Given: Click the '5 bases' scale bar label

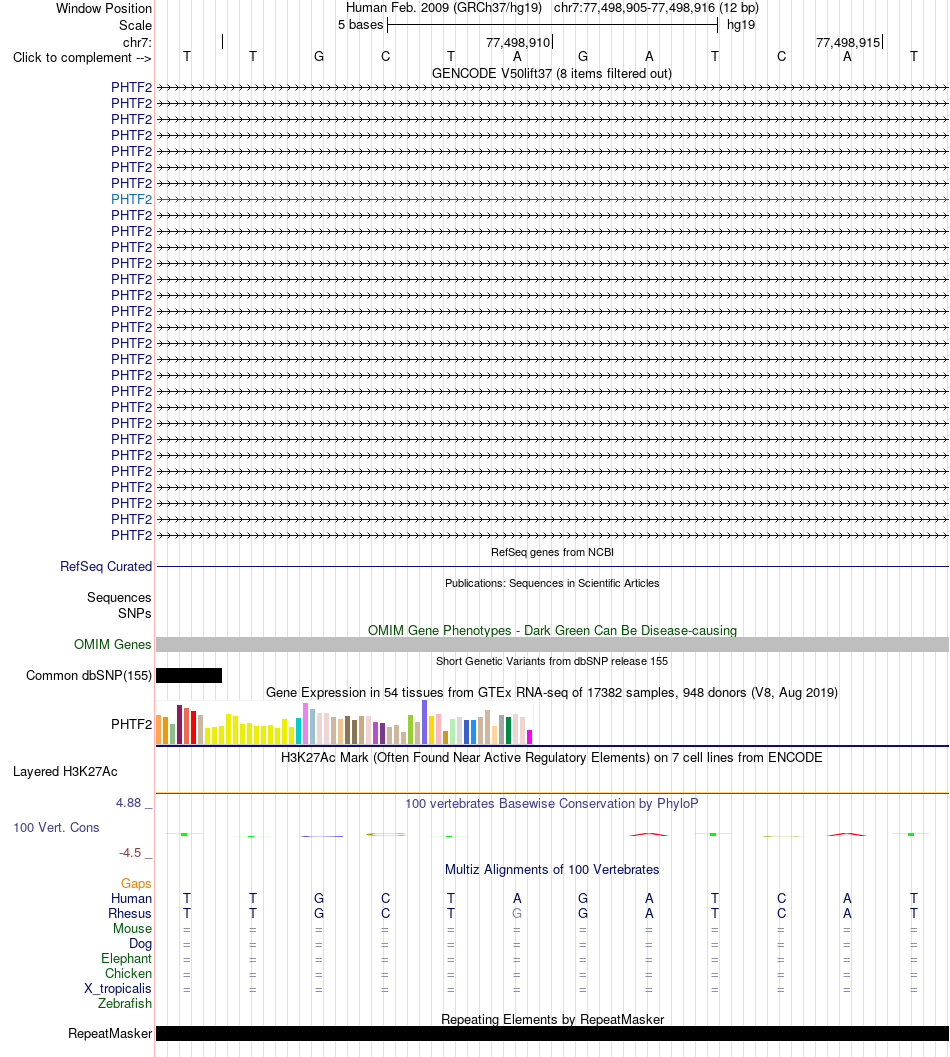Looking at the screenshot, I should pos(361,25).
